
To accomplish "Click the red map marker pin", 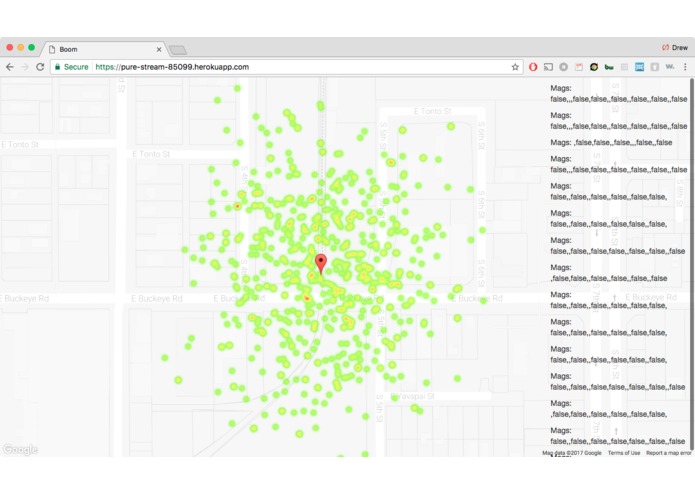I will click(x=321, y=264).
